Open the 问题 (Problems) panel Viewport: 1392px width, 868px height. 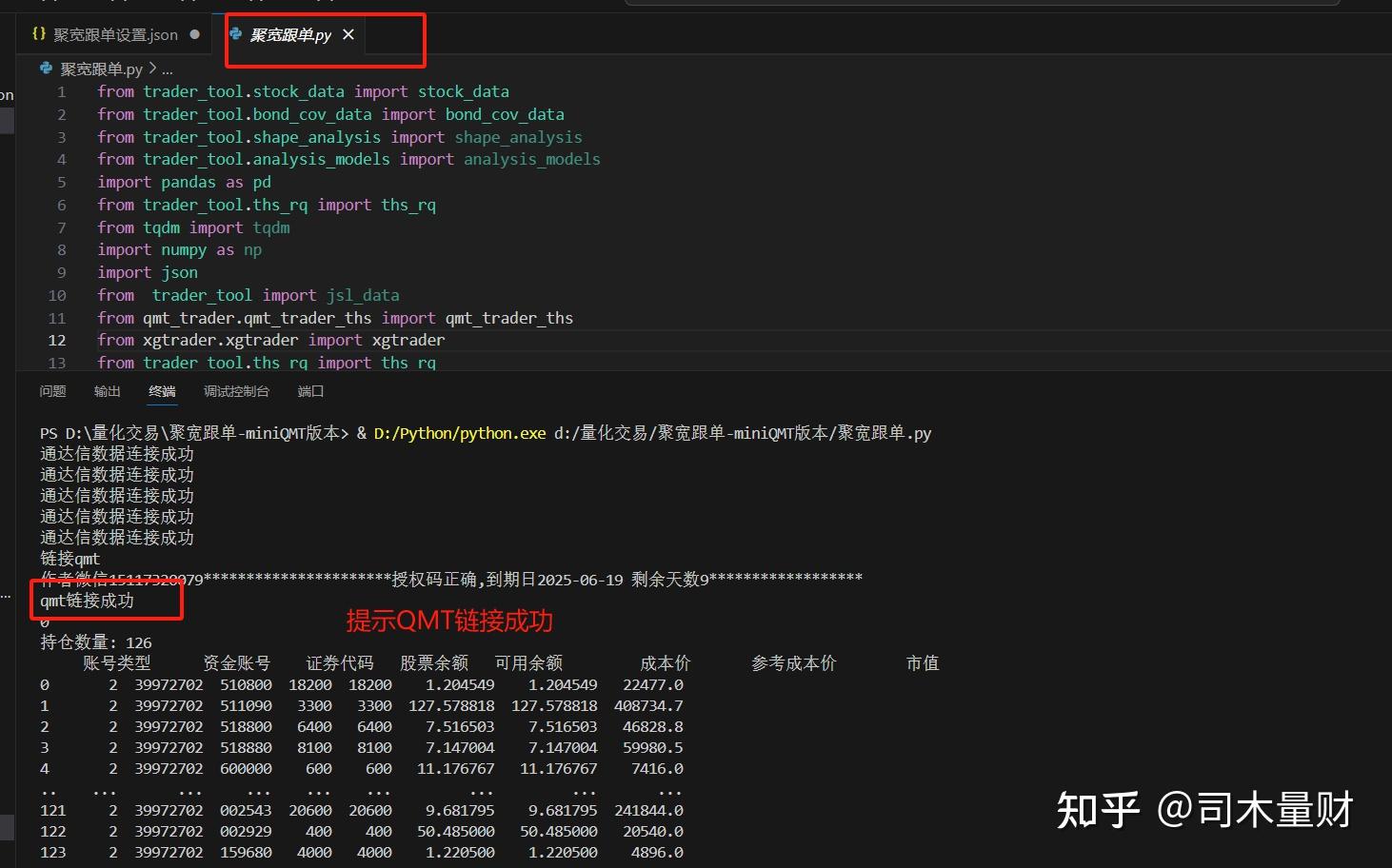pyautogui.click(x=52, y=390)
